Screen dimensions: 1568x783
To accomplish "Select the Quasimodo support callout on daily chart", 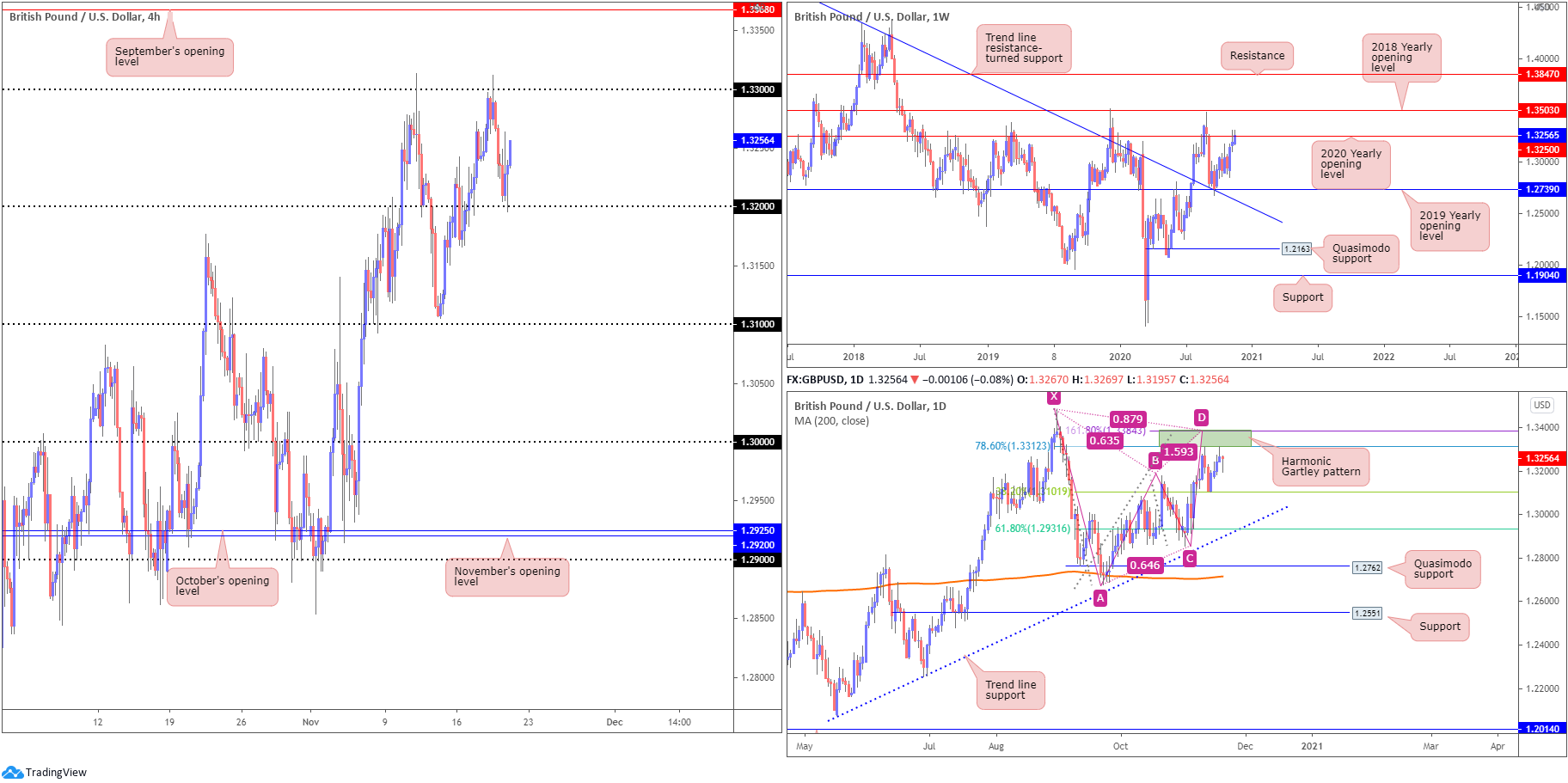I will click(1442, 569).
